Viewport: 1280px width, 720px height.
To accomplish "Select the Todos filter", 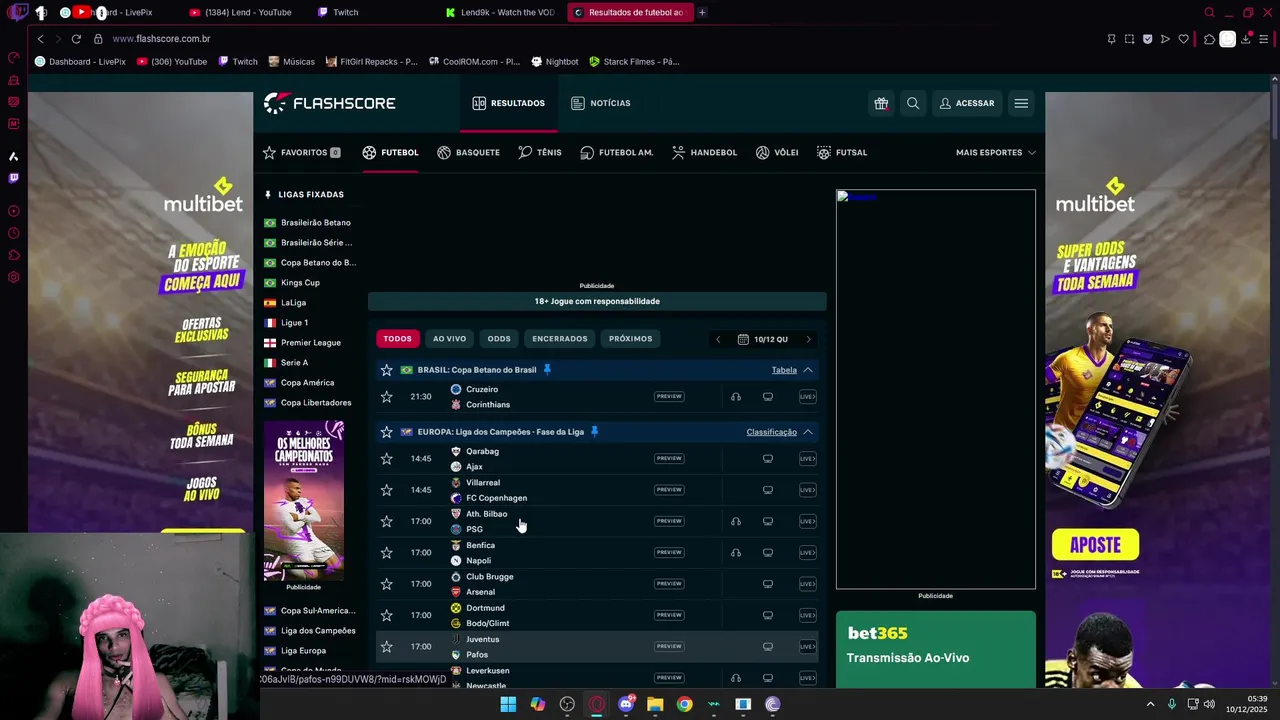I will [x=397, y=339].
